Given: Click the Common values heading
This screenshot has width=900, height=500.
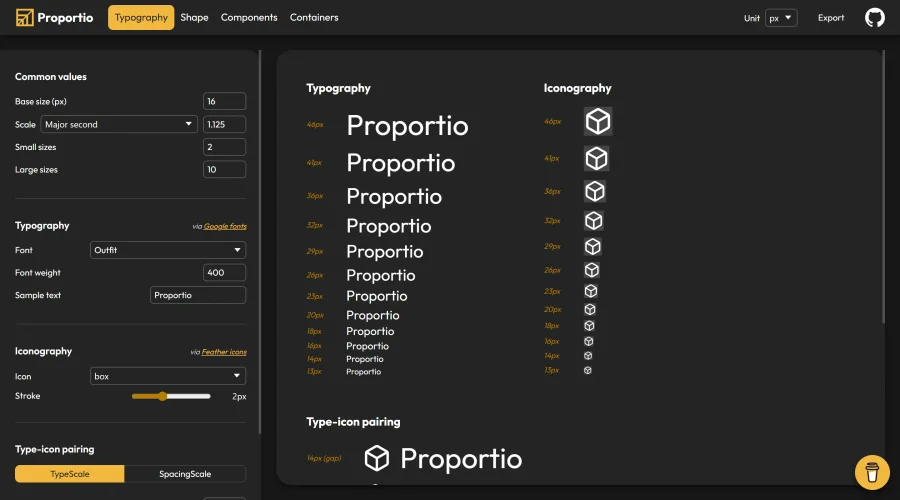Looking at the screenshot, I should (x=51, y=76).
